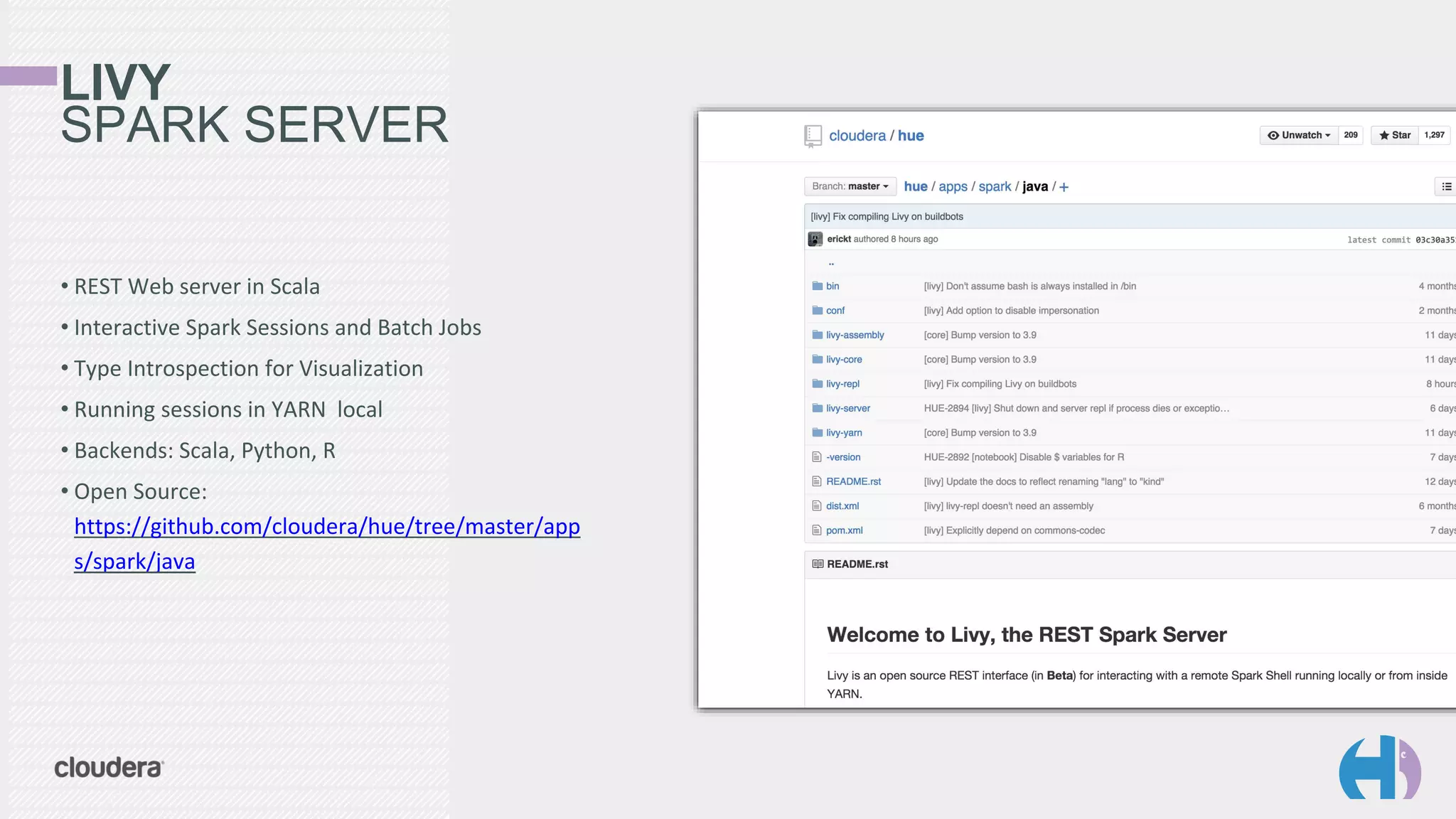The height and width of the screenshot is (819, 1456).
Task: Click the pom.xml file icon
Action: click(x=817, y=530)
